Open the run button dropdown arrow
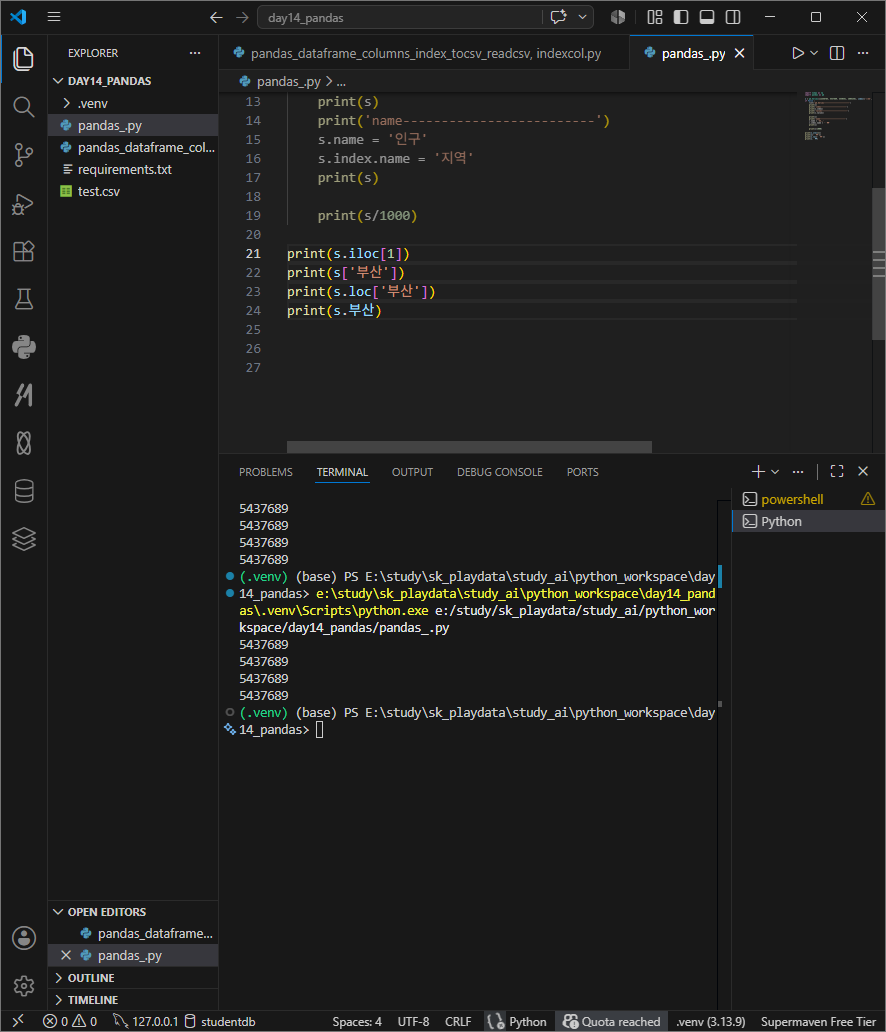This screenshot has width=886, height=1032. pos(814,53)
